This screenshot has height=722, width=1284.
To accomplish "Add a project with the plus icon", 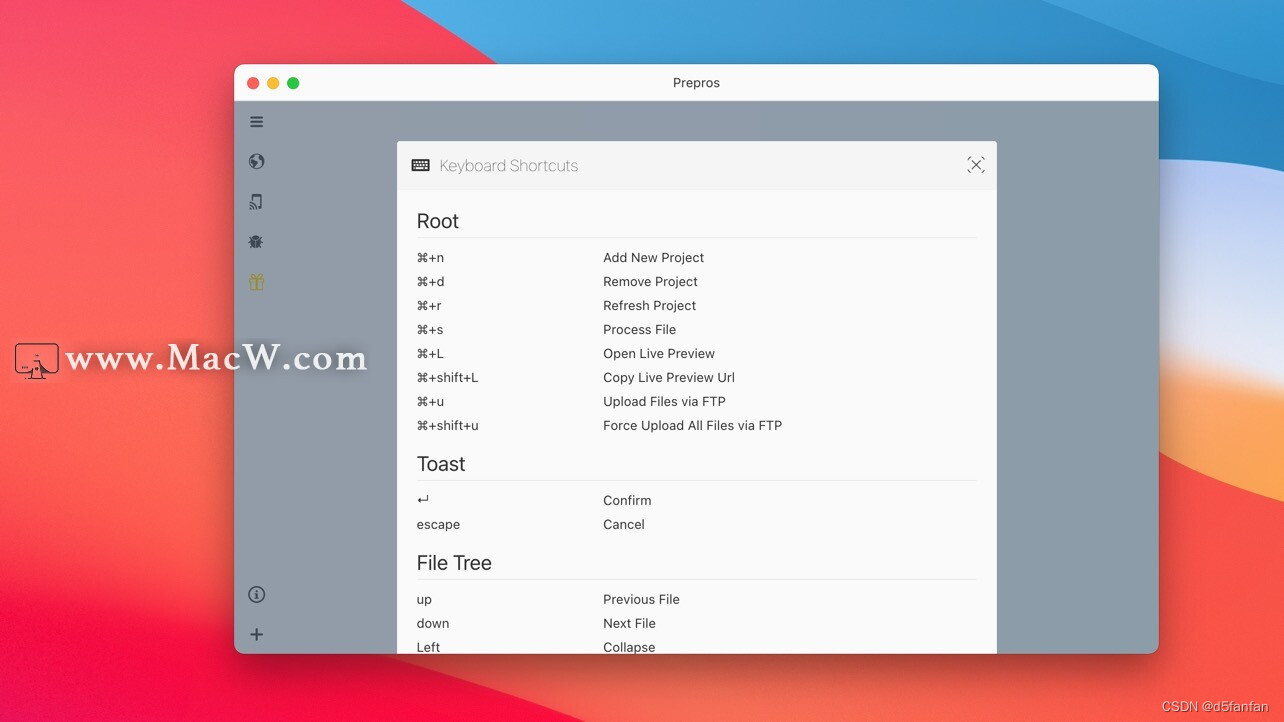I will 256,634.
